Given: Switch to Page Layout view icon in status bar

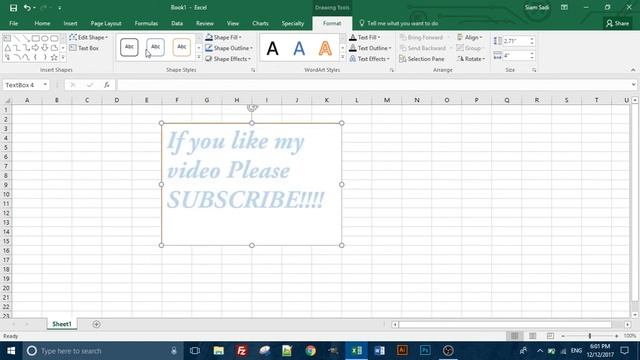Looking at the screenshot, I should tap(532, 336).
